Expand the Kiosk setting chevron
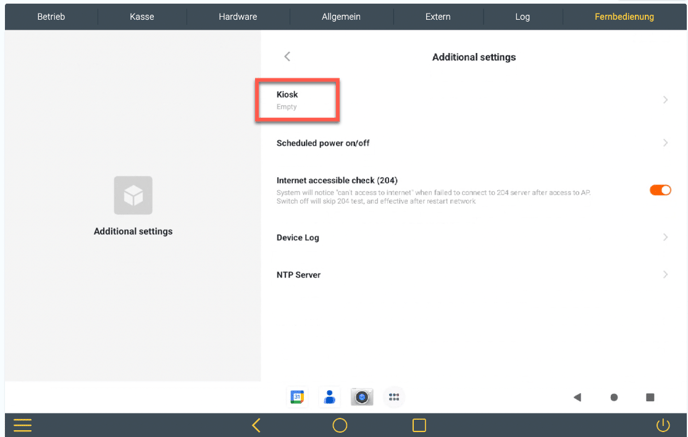688x437 pixels. 665,100
